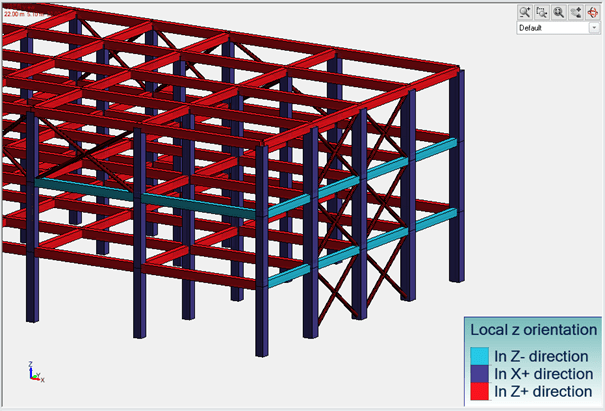Select the 'In Z- direction' legend label
Screen dimensions: 605x411
click(540, 355)
